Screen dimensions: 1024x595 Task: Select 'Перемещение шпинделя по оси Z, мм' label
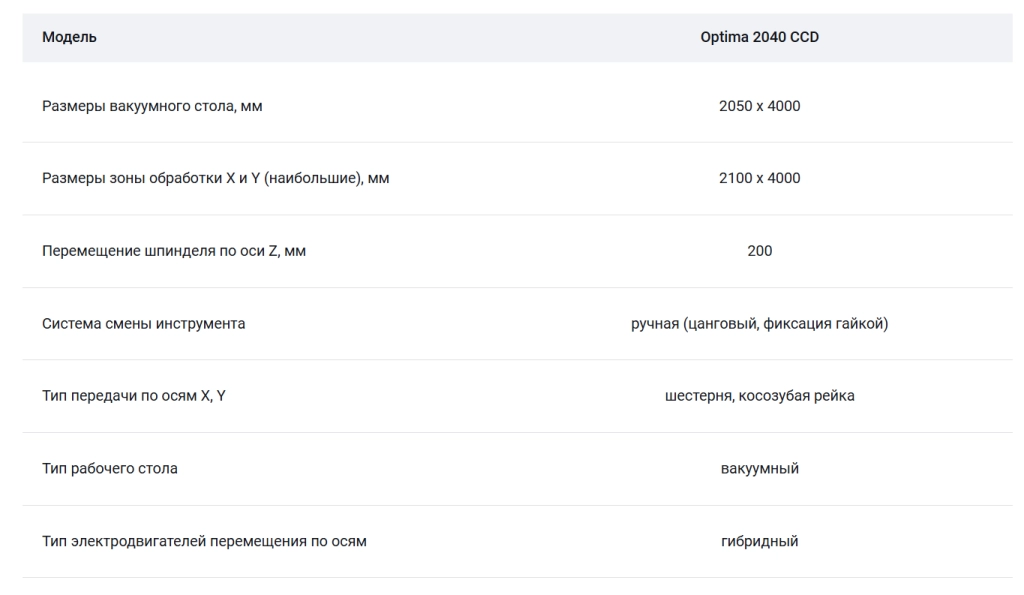(174, 251)
